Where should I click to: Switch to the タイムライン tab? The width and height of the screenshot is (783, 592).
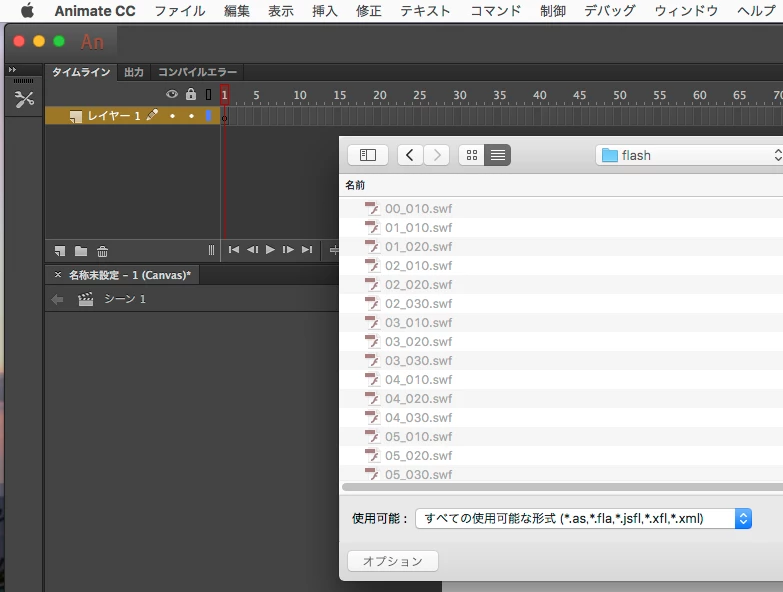(81, 72)
